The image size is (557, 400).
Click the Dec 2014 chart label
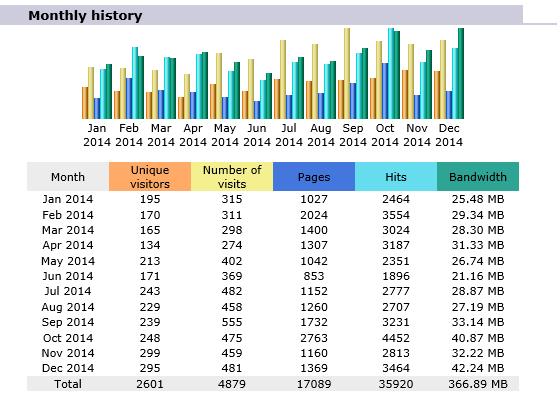click(449, 135)
